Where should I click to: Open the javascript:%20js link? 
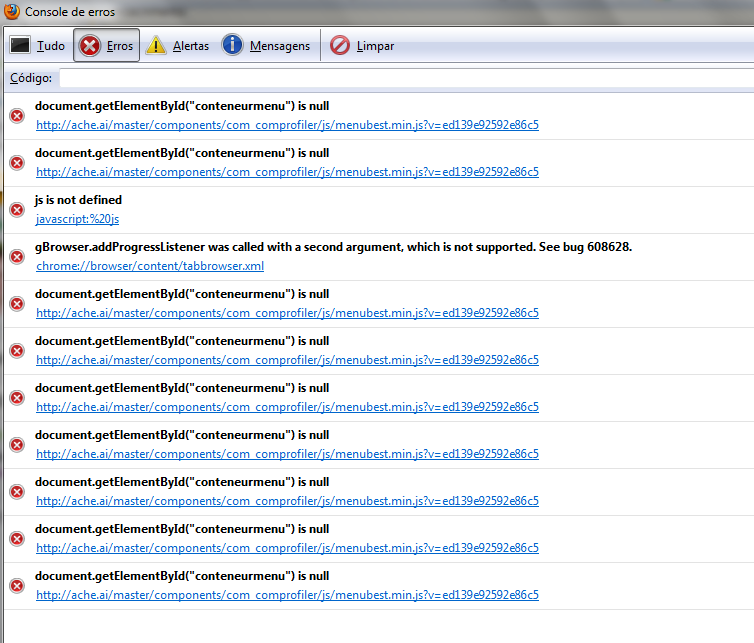tap(77, 219)
